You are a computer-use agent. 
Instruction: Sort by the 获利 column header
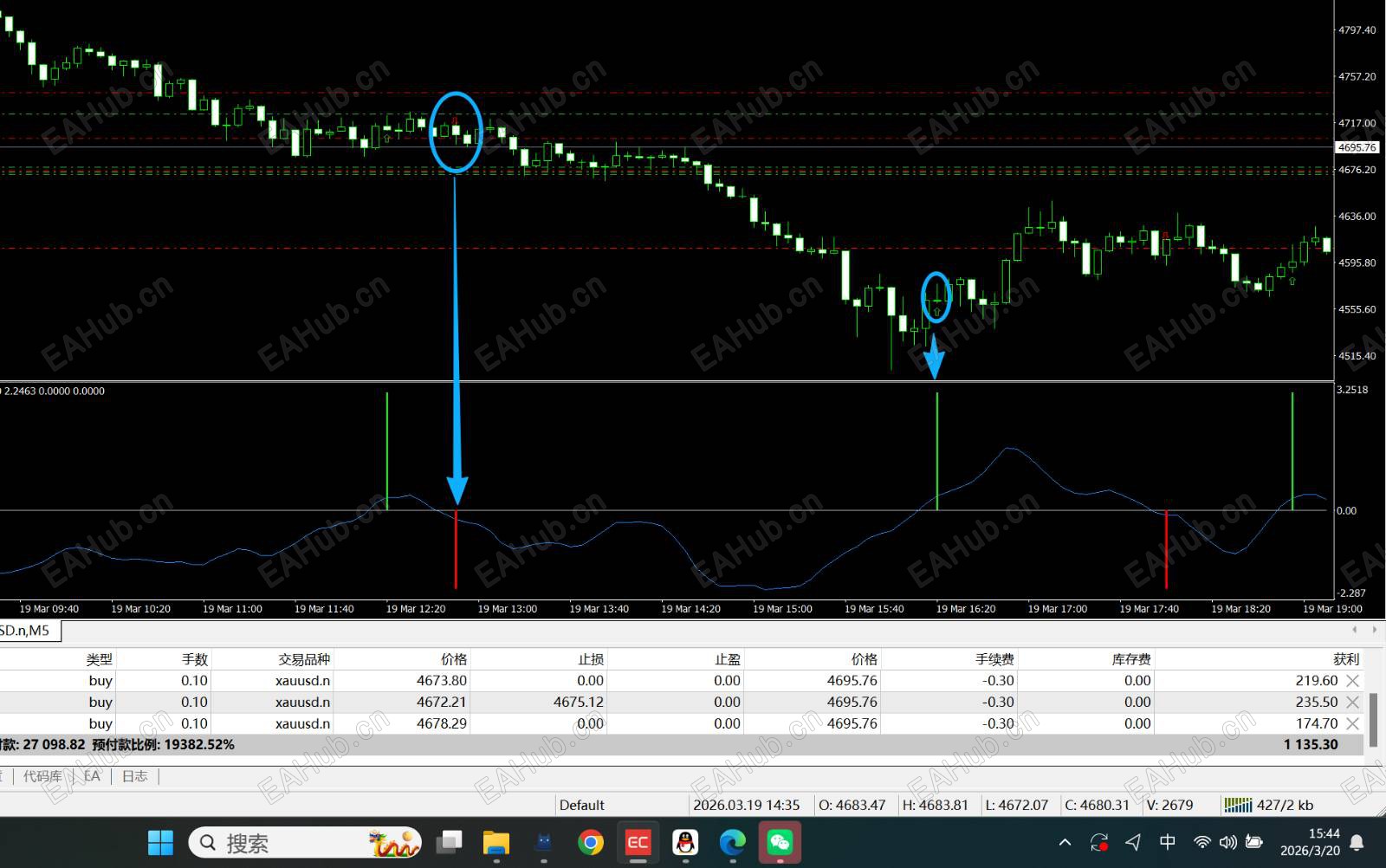(x=1346, y=659)
